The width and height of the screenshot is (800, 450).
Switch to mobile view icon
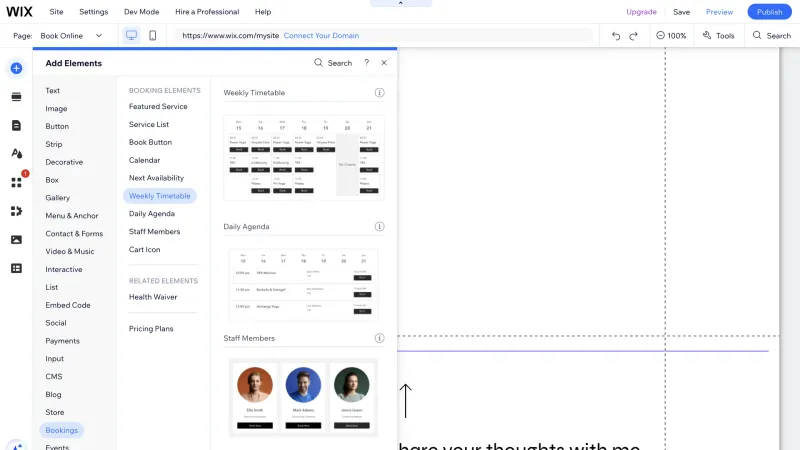click(153, 35)
